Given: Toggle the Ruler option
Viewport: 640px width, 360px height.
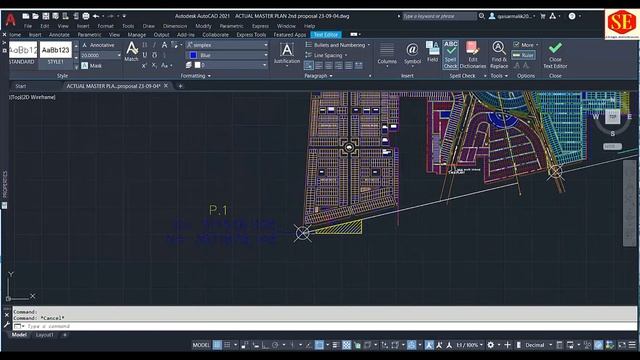Looking at the screenshot, I should 523,55.
